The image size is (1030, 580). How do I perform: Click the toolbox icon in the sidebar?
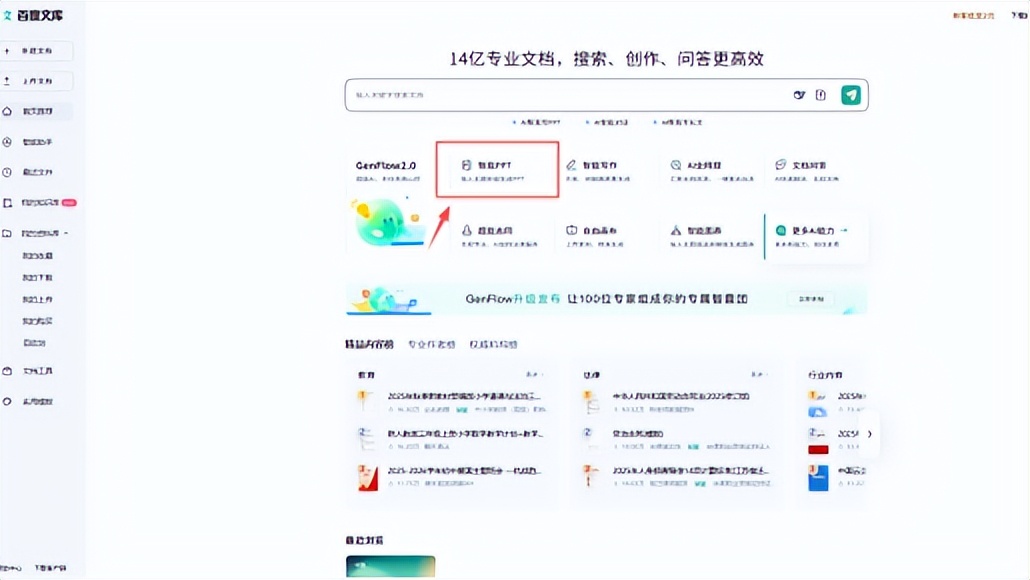click(7, 371)
